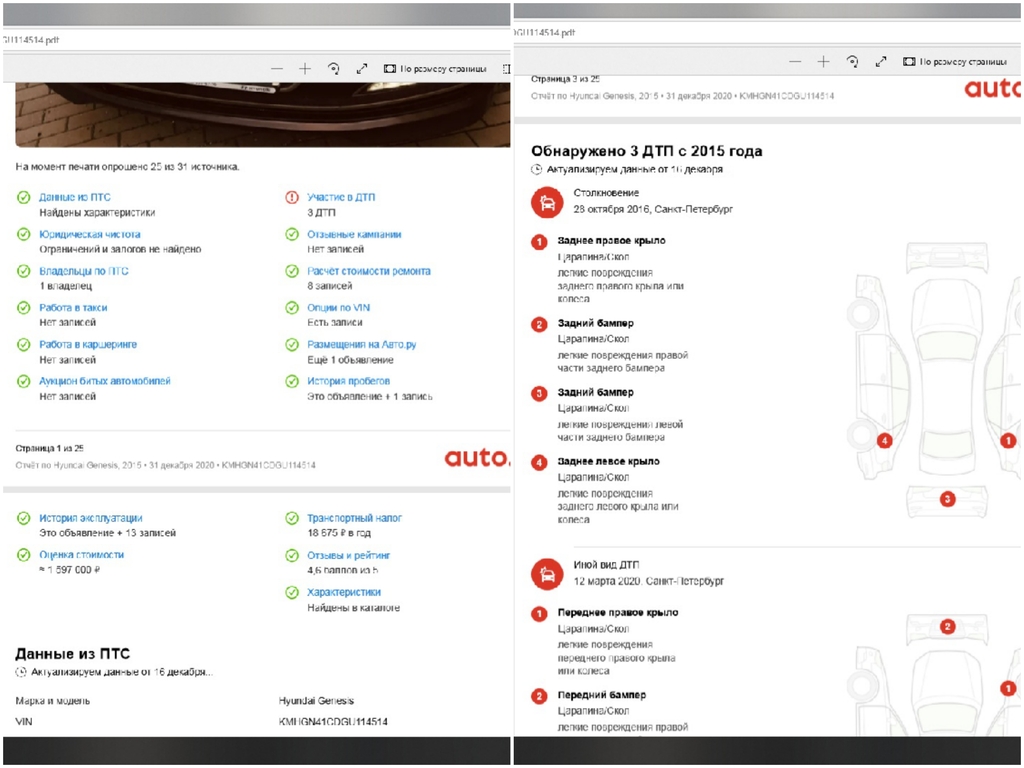The height and width of the screenshot is (768, 1024).
Task: Click 'По размеру страницы' in the left viewer
Action: click(x=435, y=69)
